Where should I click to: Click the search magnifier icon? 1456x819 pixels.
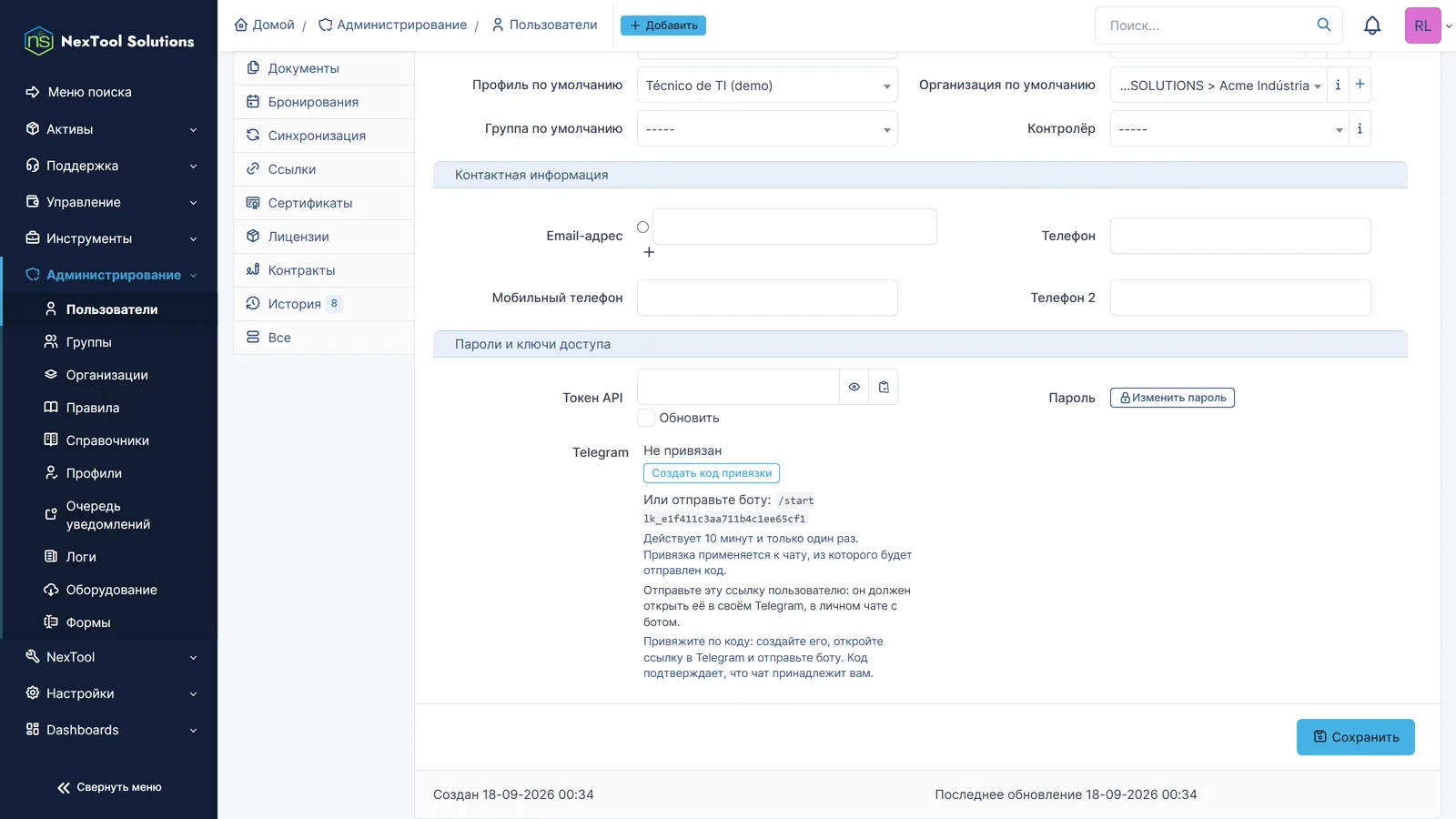(1324, 25)
